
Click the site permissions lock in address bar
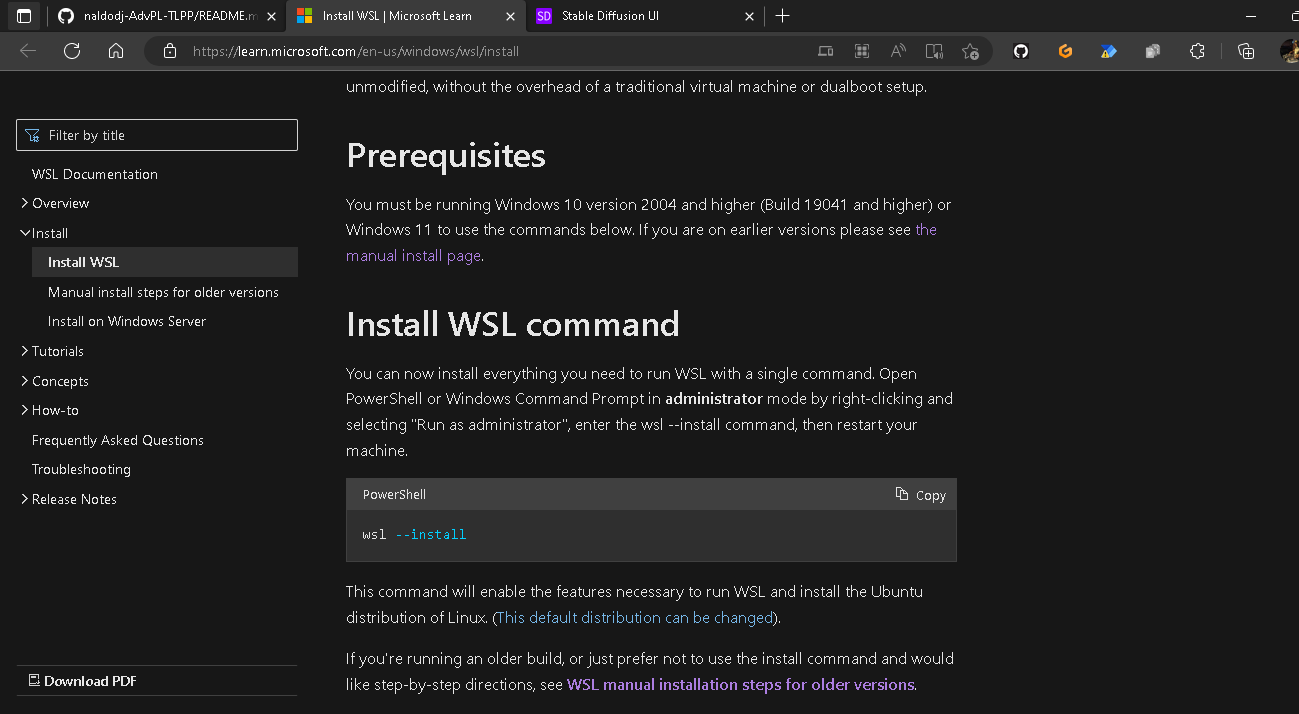(169, 50)
